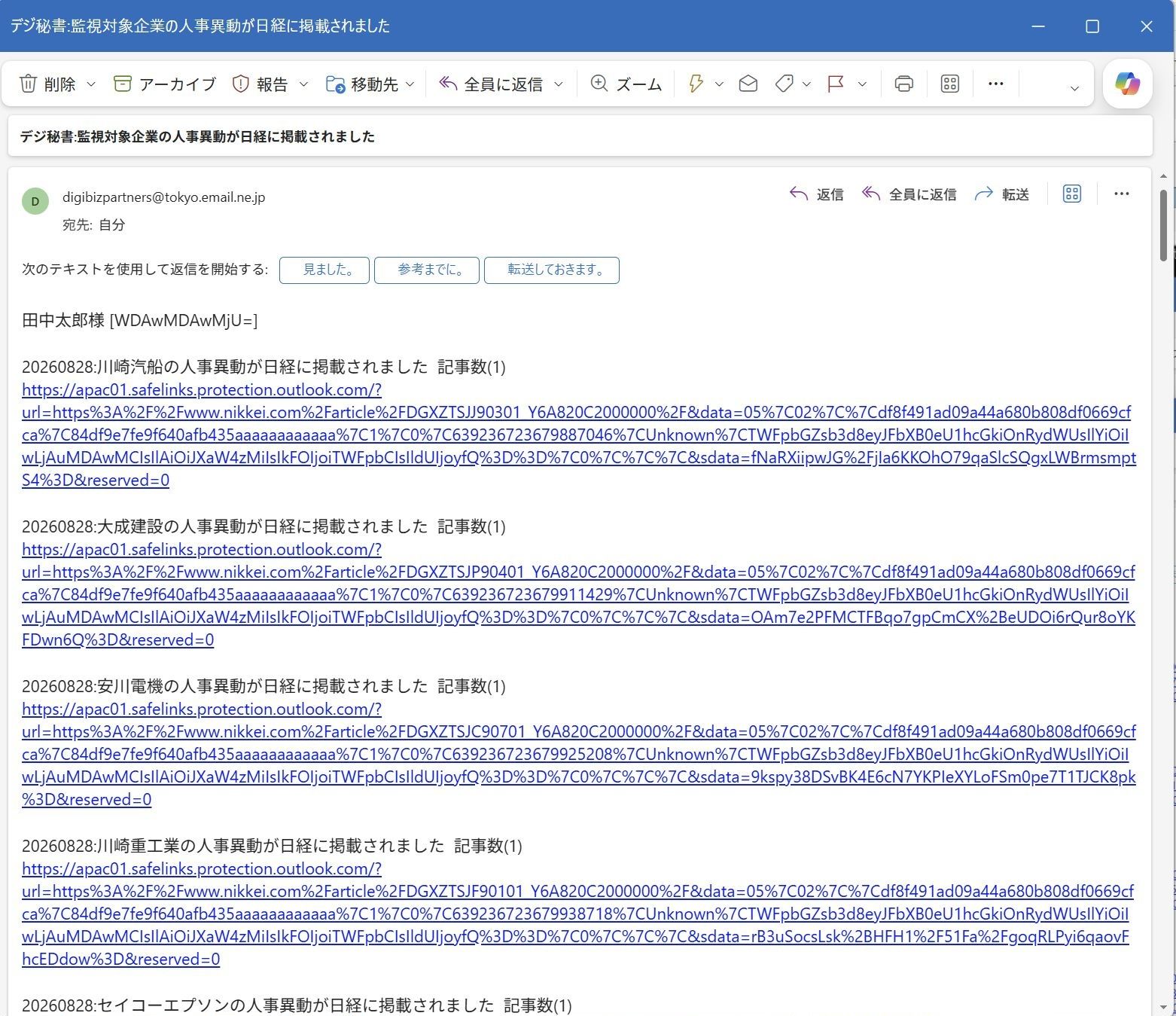
Task: Forward the message from the header
Action: [x=1002, y=194]
